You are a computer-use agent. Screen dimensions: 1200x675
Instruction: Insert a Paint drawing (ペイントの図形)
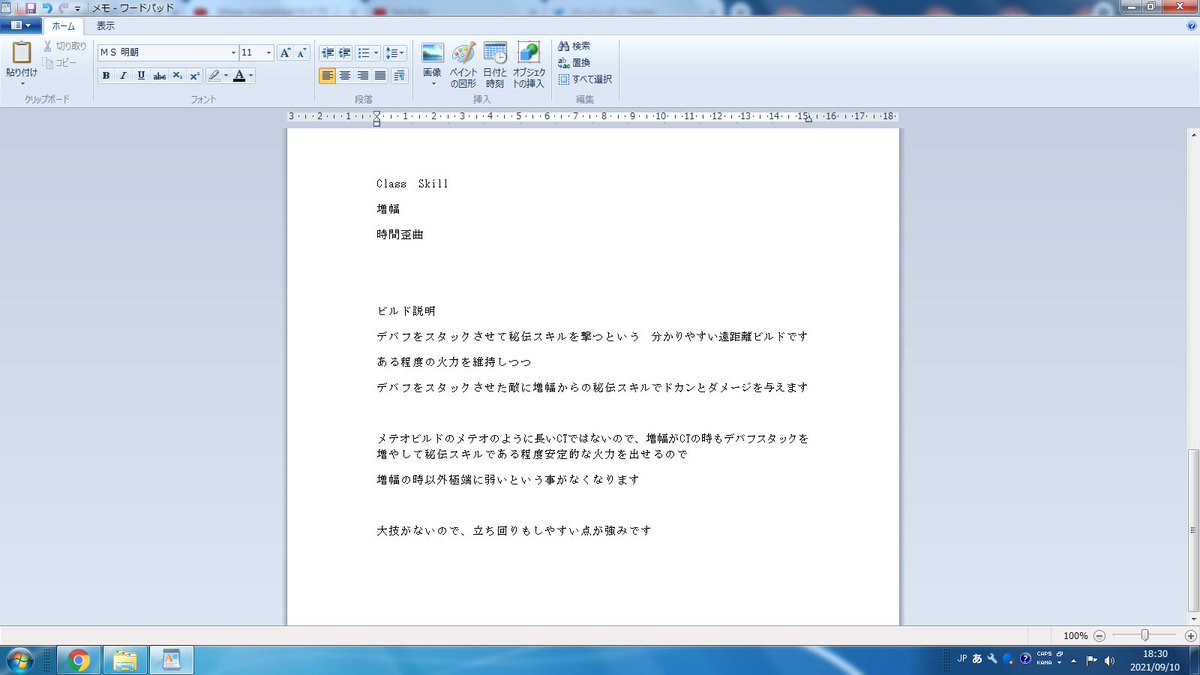(x=463, y=65)
